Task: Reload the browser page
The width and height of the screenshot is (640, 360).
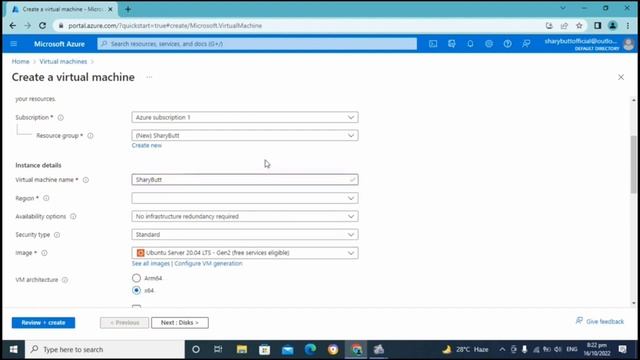Action: coord(42,26)
